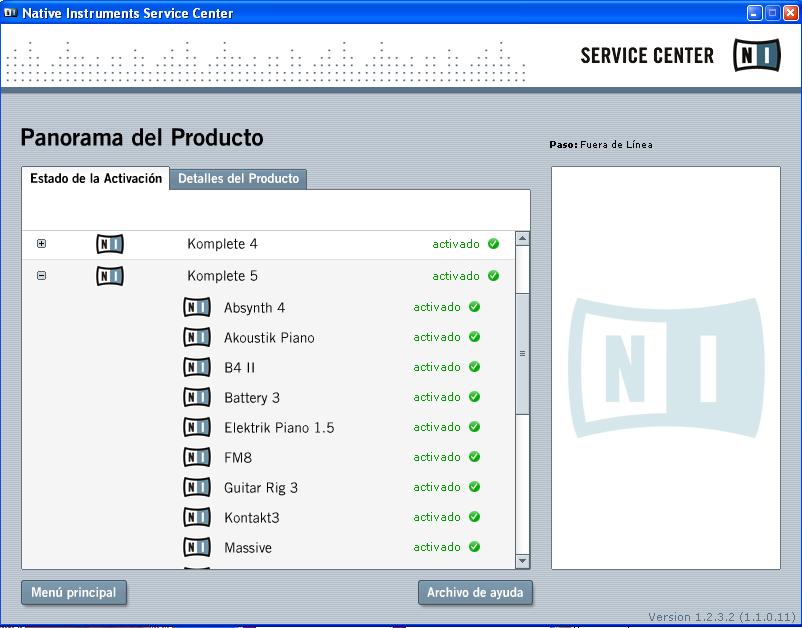Select Akoustik Piano in the product list
The image size is (802, 628).
pos(269,338)
